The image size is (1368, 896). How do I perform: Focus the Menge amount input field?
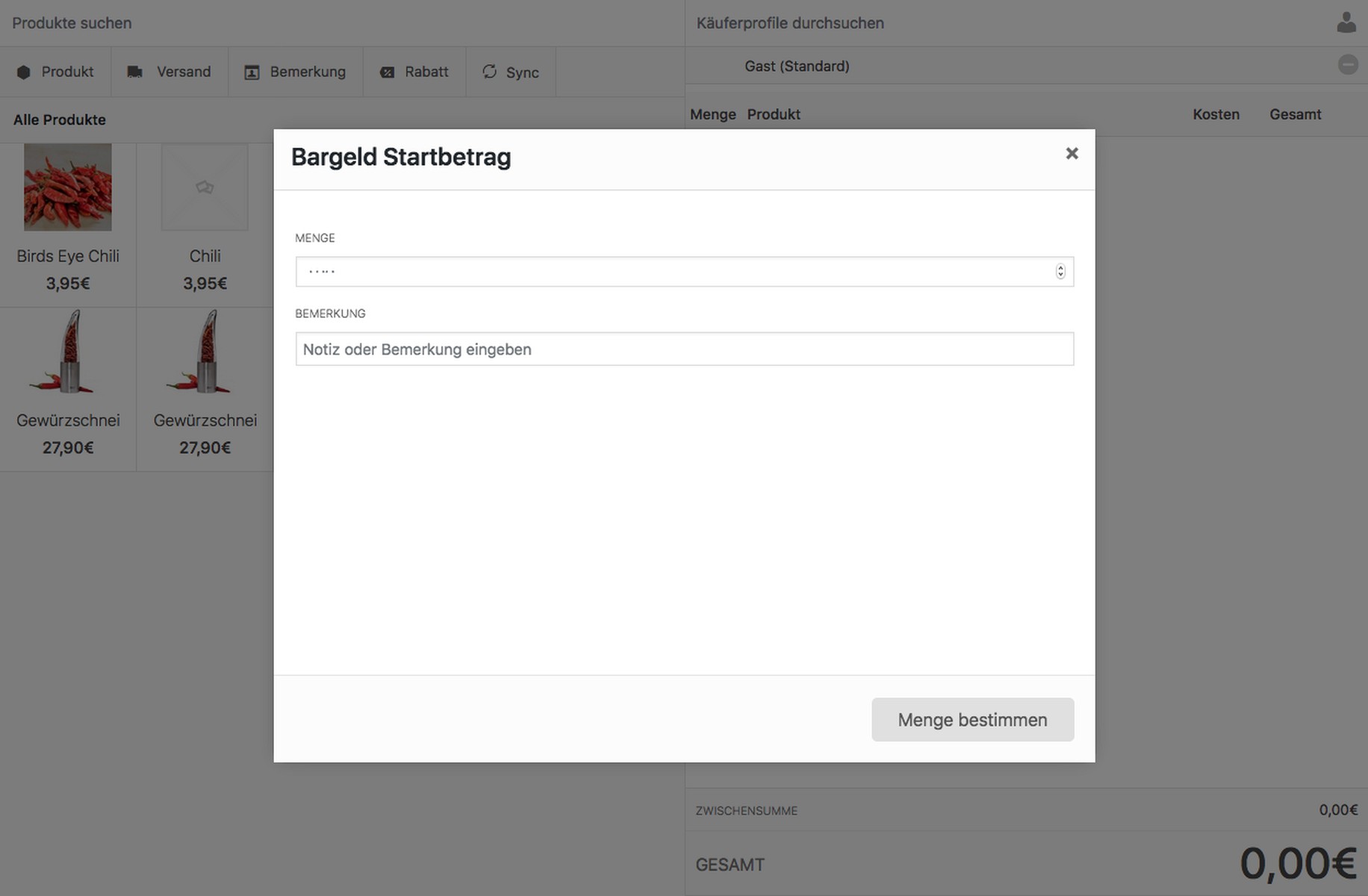(672, 272)
